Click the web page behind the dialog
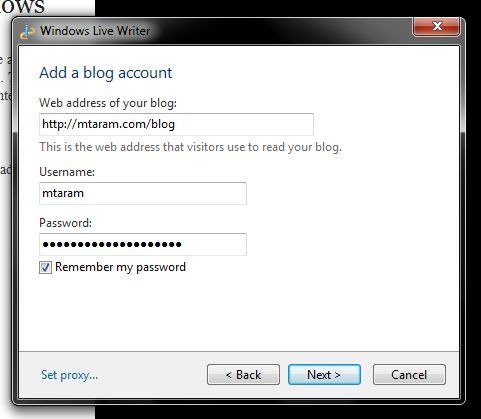 point(6,100)
